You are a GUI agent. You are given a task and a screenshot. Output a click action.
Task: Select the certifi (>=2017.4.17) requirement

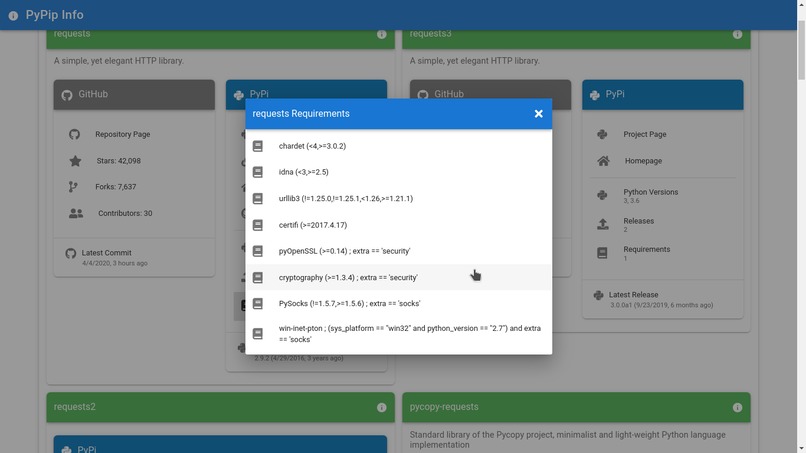pos(398,225)
